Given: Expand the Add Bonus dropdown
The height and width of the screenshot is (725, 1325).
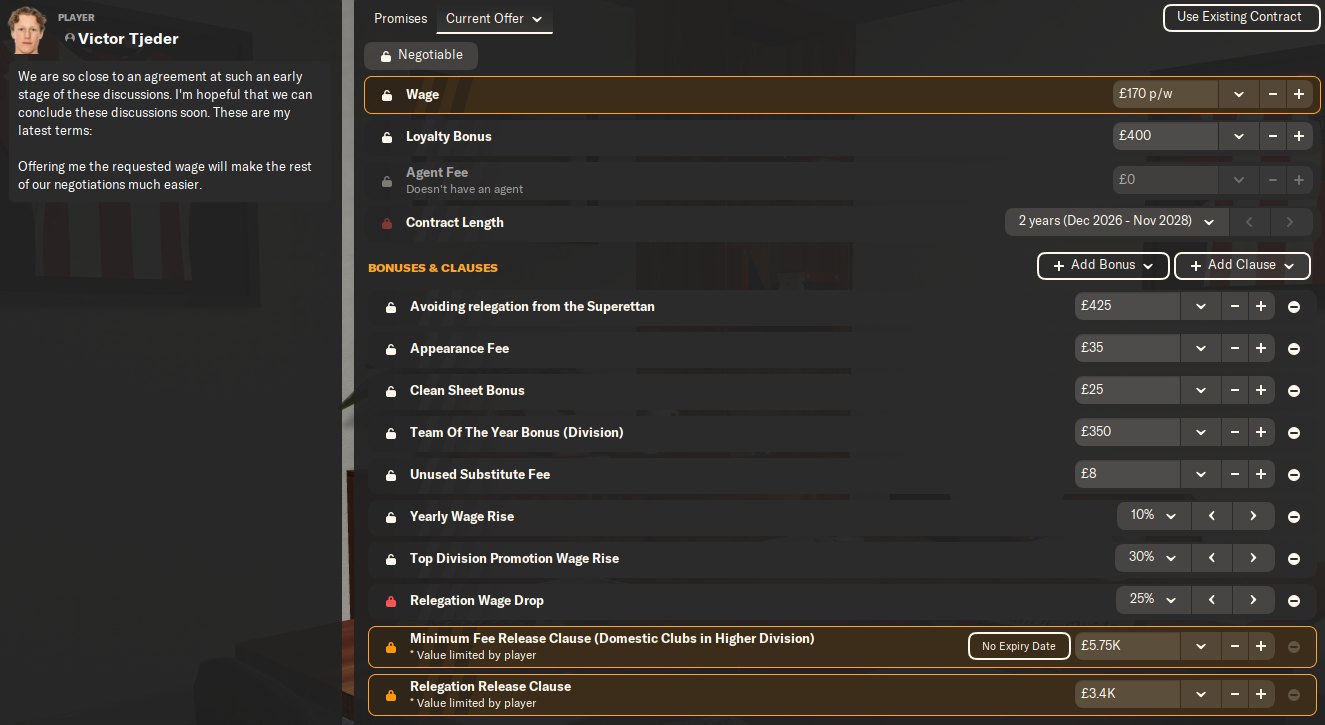Looking at the screenshot, I should point(1103,265).
